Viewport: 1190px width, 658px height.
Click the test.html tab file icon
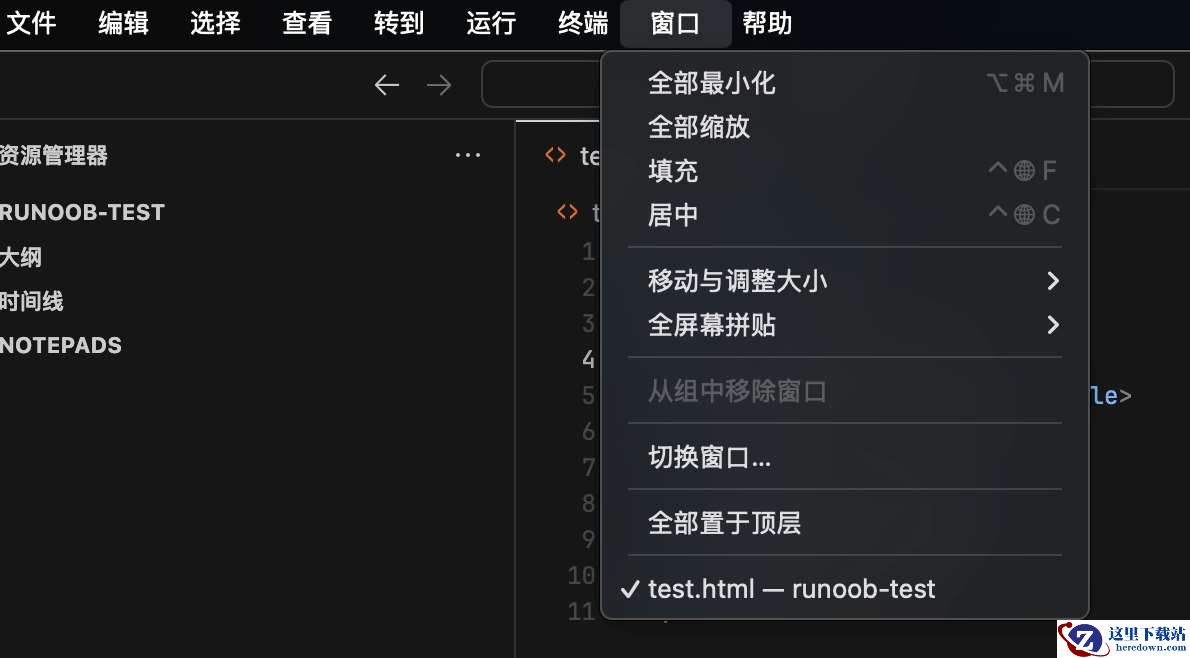click(556, 156)
